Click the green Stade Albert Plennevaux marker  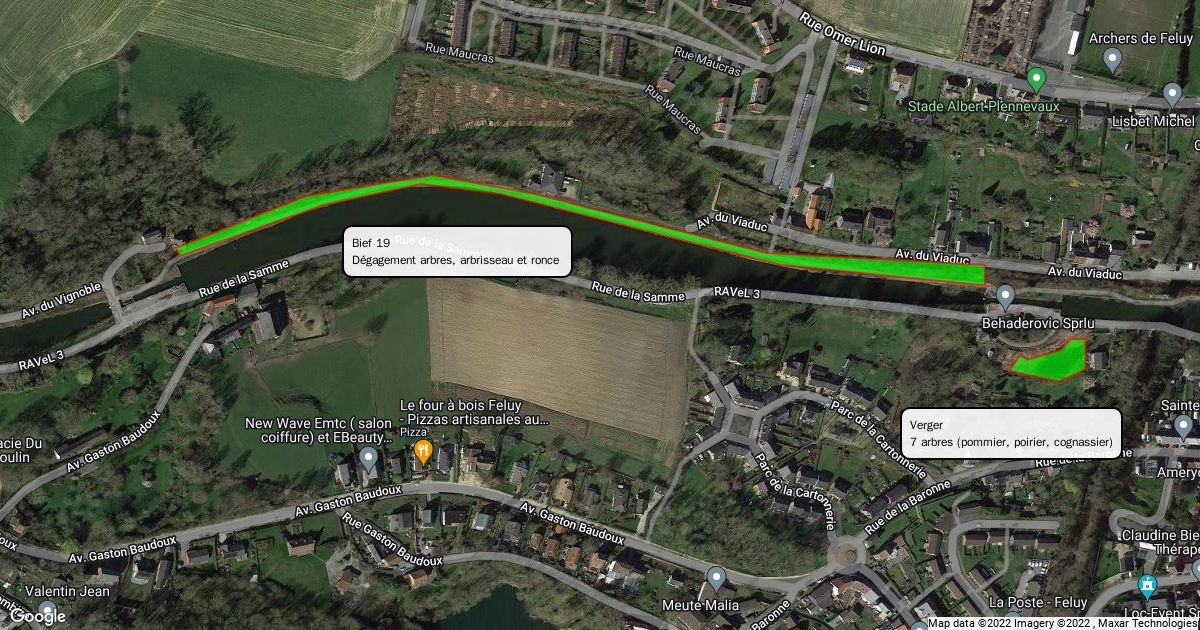(1037, 78)
